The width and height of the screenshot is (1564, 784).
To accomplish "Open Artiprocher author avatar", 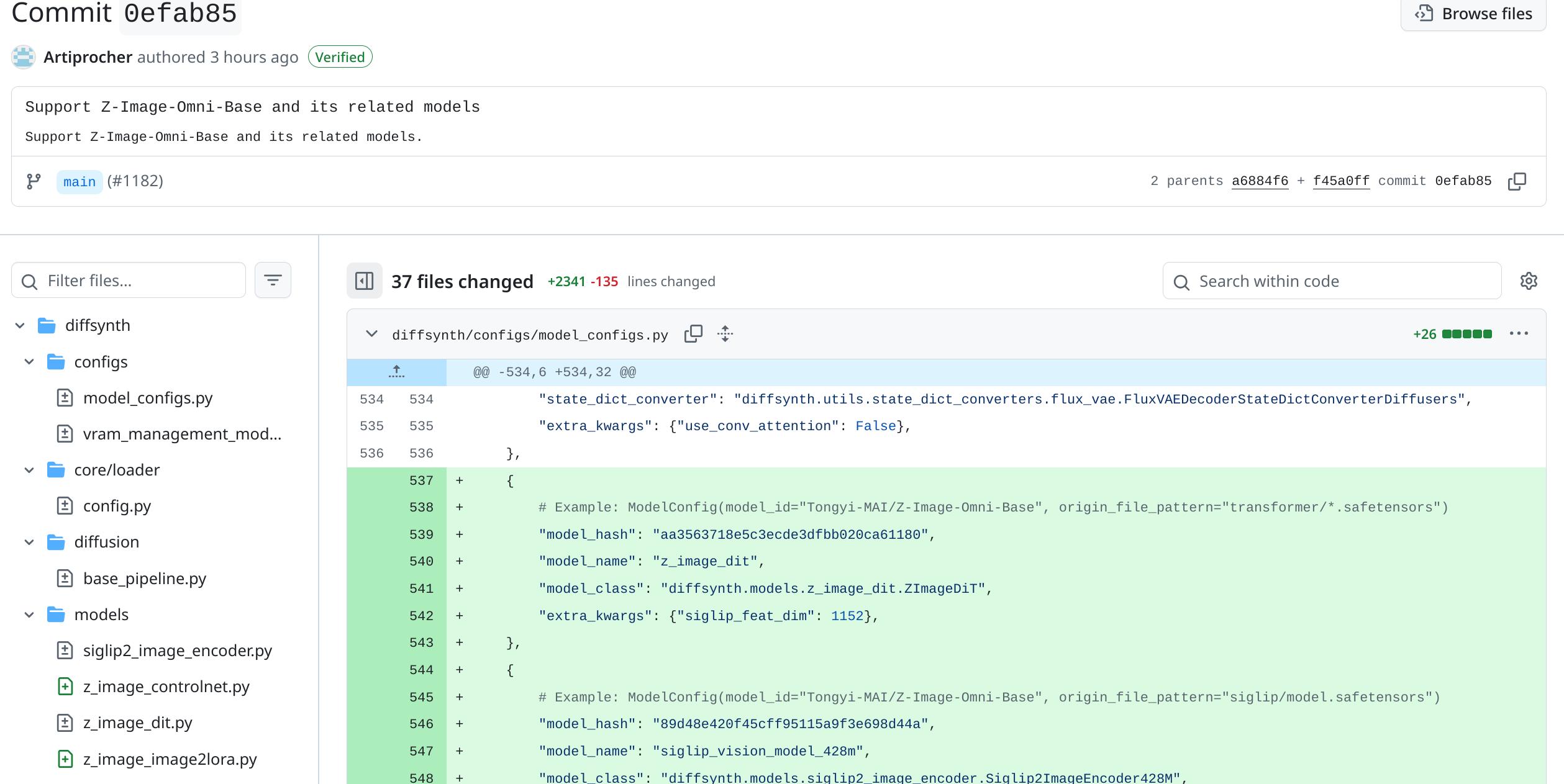I will (x=23, y=57).
